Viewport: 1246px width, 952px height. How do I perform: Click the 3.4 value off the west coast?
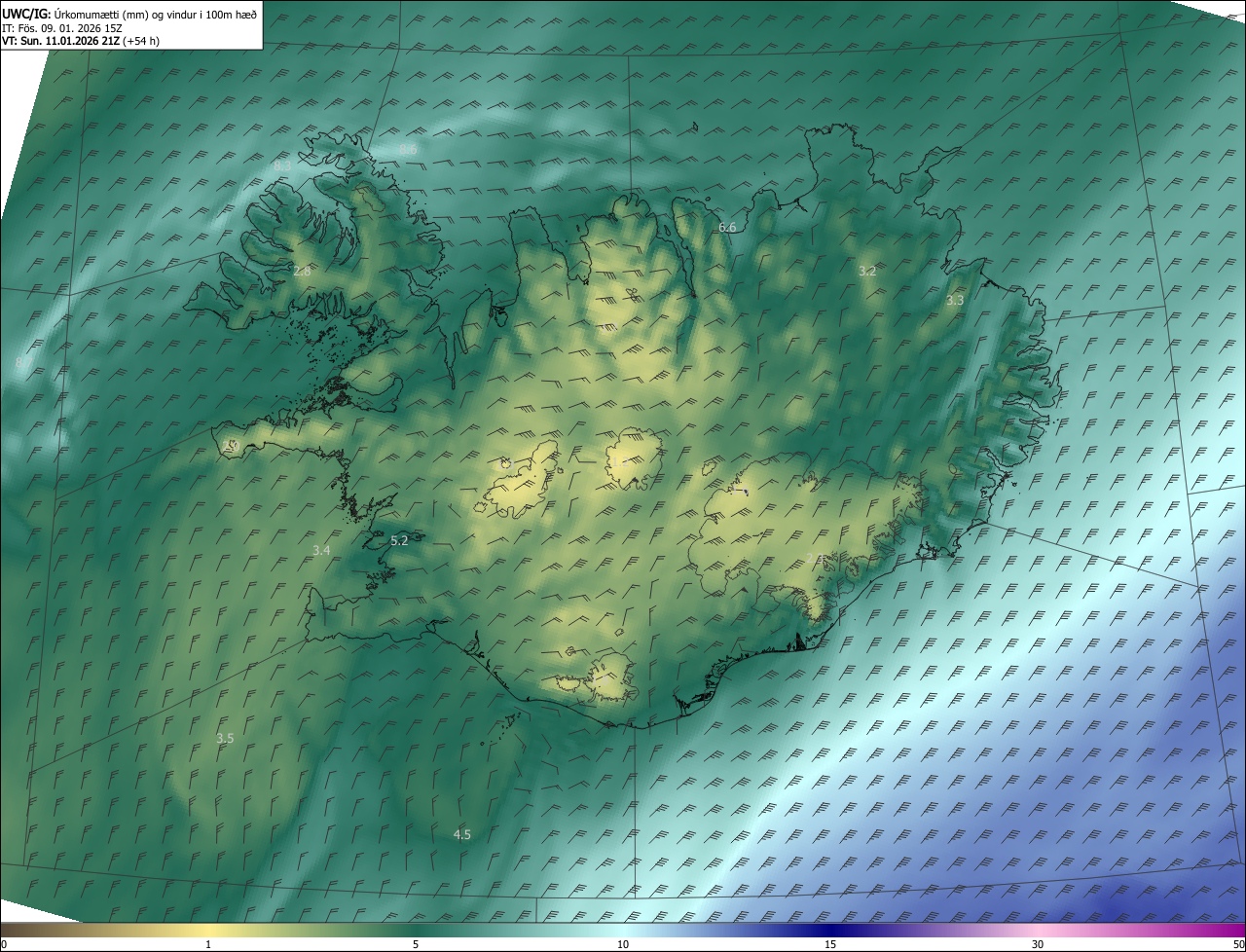pos(321,551)
